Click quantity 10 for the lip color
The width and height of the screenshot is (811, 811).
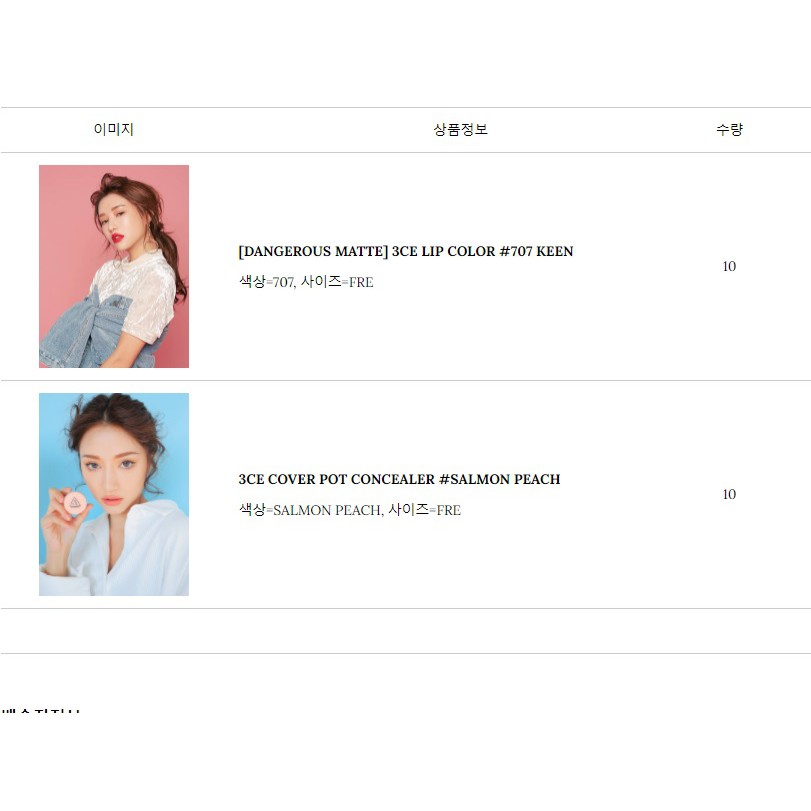729,266
